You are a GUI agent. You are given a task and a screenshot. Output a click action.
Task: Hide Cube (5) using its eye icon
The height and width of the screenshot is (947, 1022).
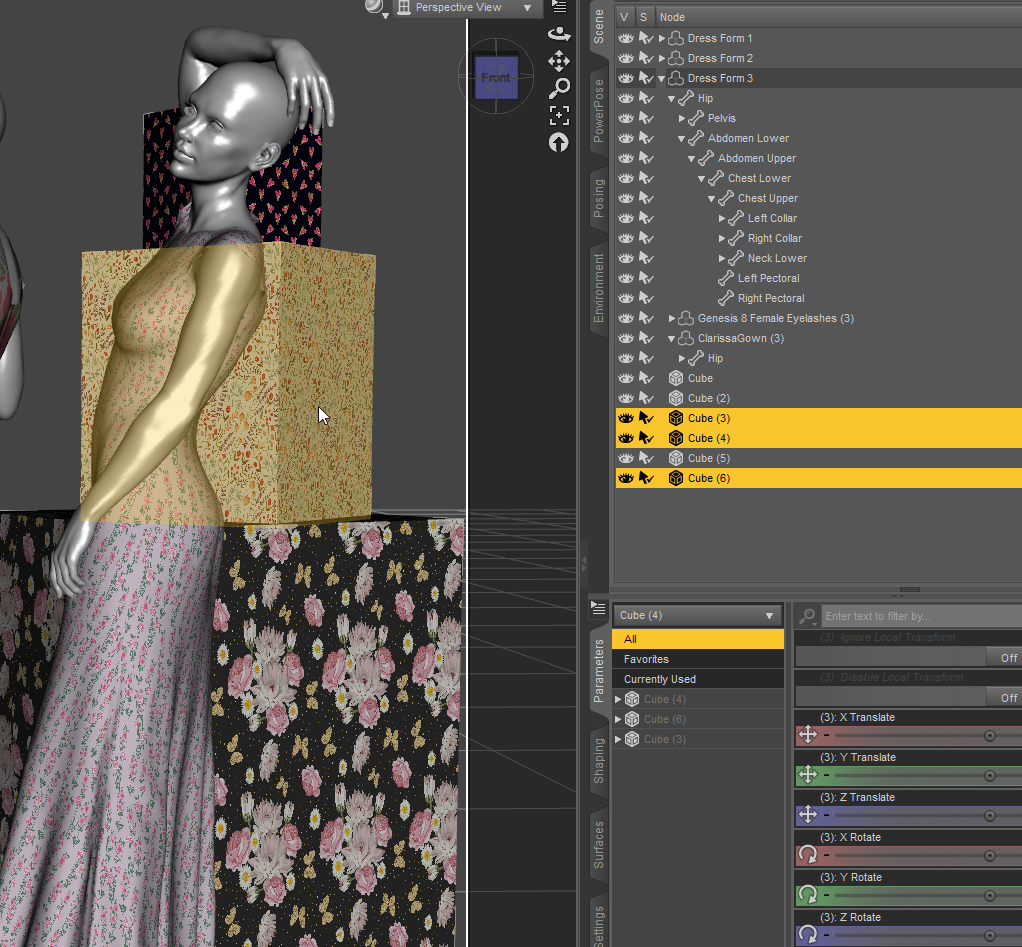pyautogui.click(x=626, y=458)
